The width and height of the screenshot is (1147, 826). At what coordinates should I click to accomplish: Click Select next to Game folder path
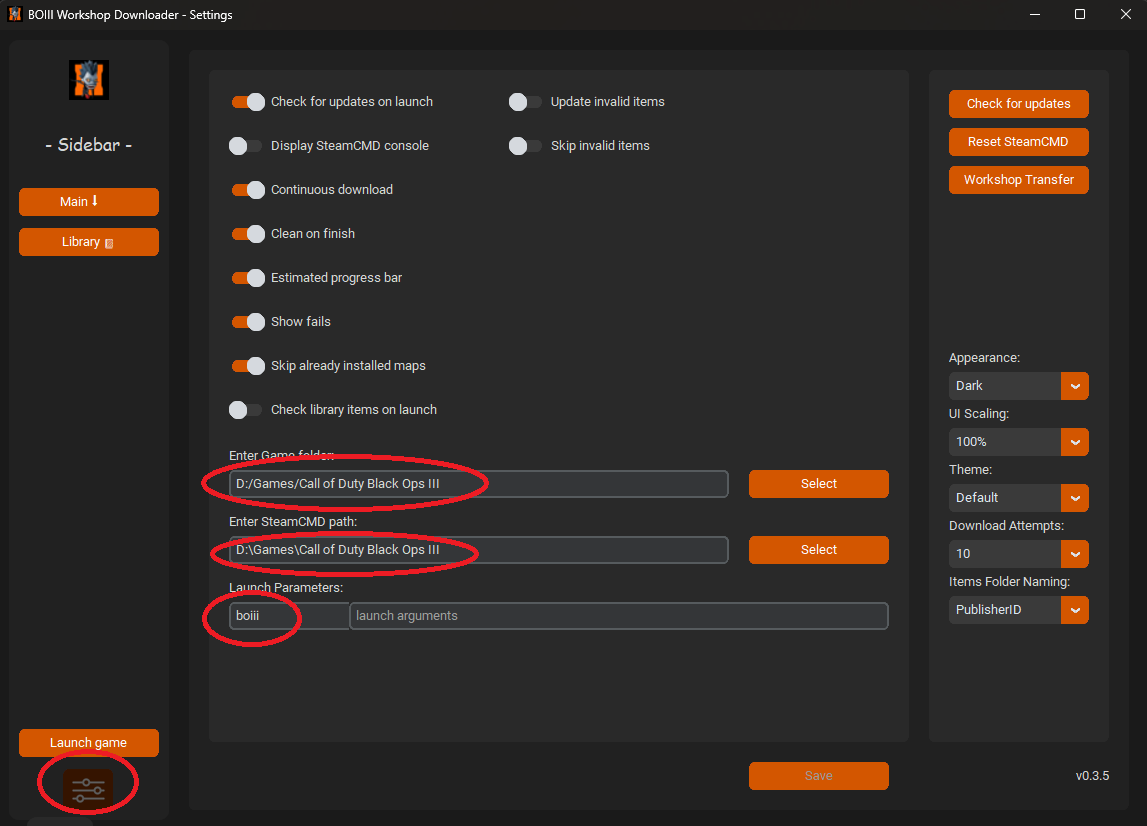coord(818,484)
